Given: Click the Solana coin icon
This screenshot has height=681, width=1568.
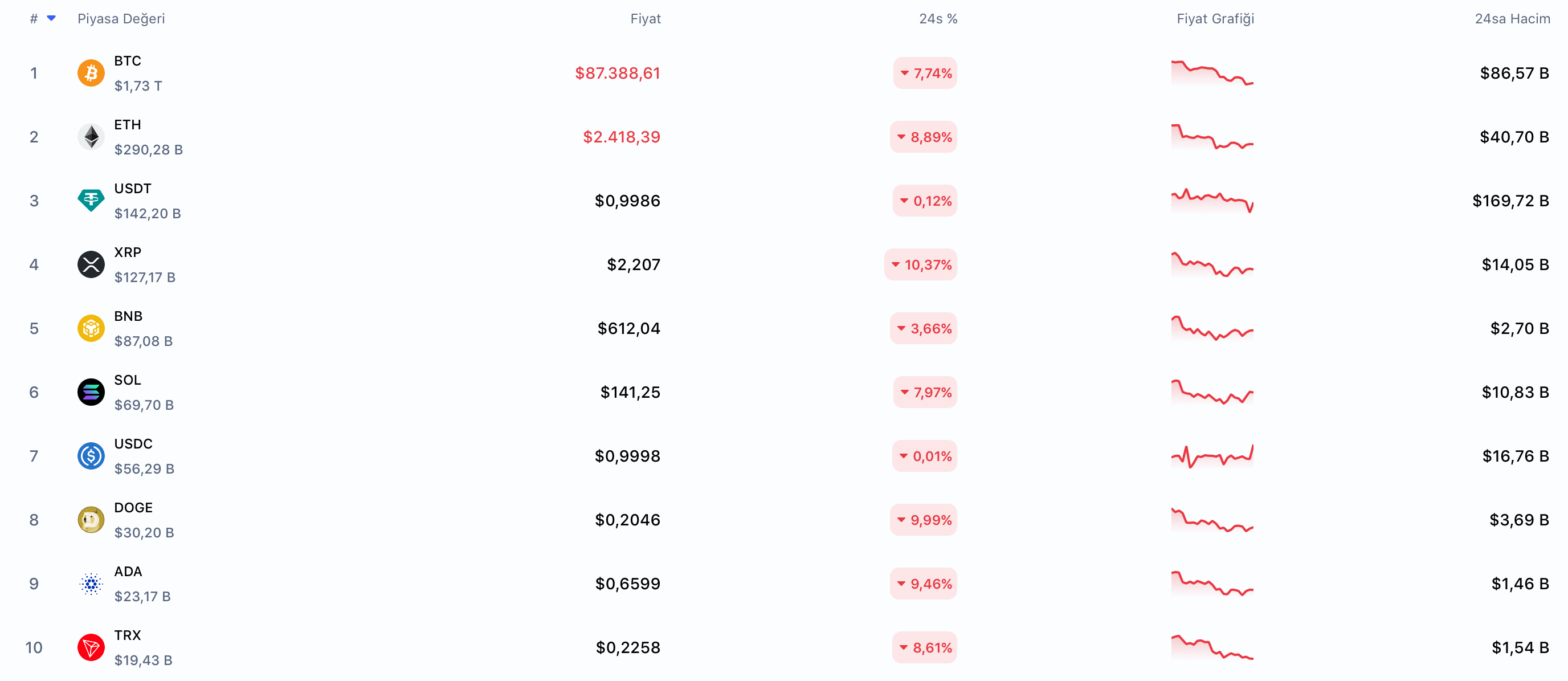Looking at the screenshot, I should pyautogui.click(x=91, y=392).
